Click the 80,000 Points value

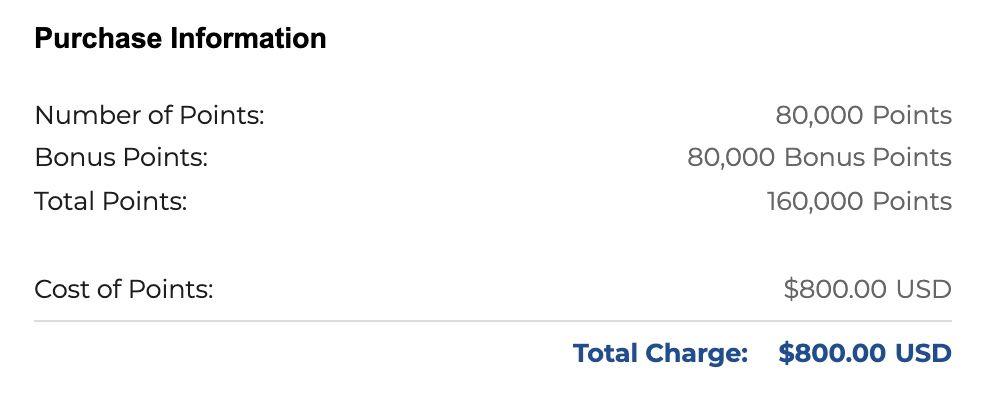pyautogui.click(x=864, y=115)
